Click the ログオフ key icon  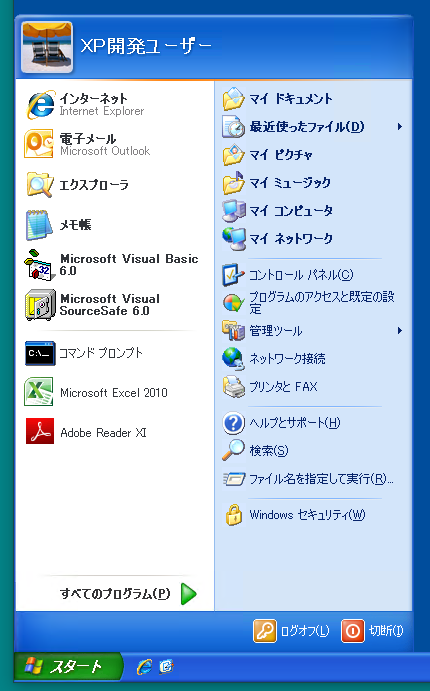coord(265,631)
